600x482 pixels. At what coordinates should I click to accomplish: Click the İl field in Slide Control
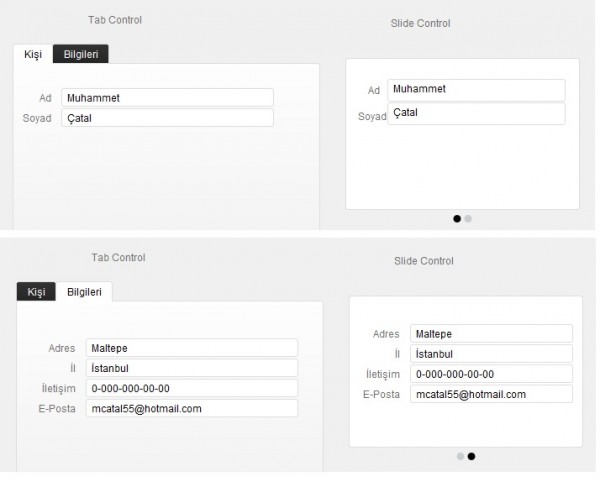(492, 354)
